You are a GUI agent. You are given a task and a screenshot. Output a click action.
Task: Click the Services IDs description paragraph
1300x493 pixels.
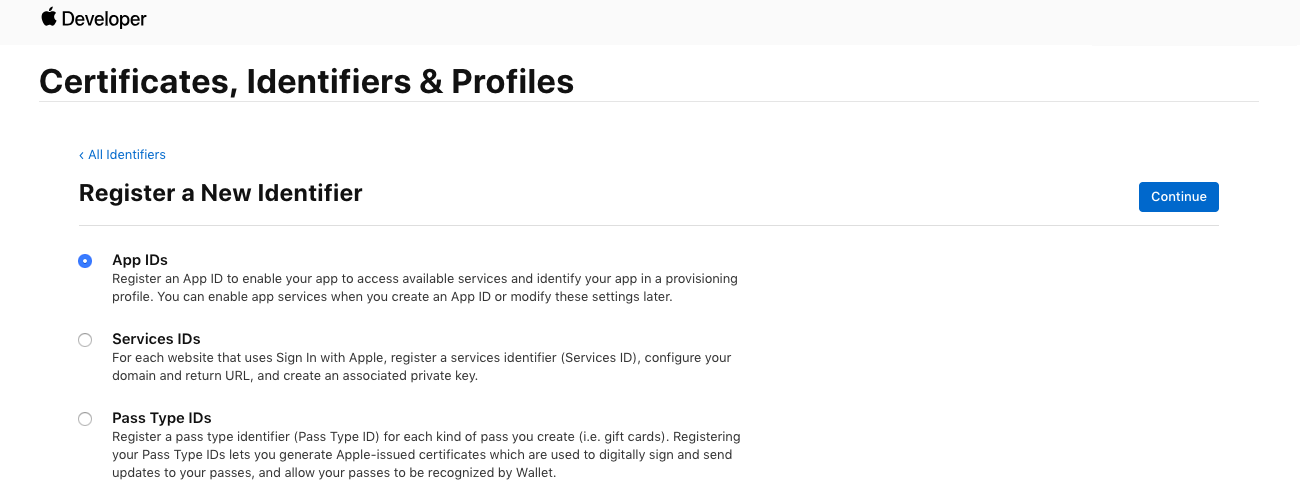coord(422,367)
